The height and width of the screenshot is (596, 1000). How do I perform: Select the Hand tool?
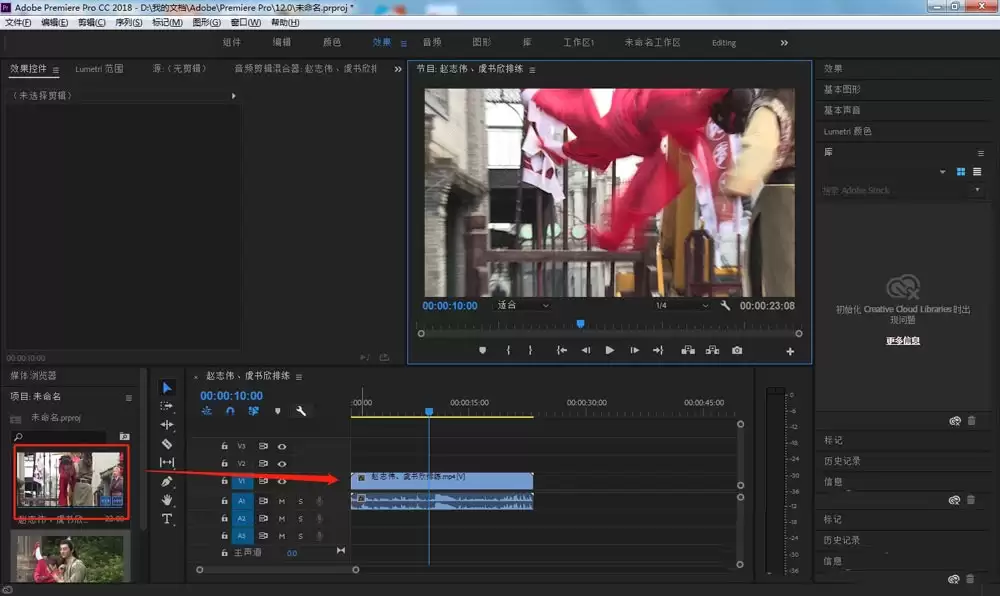pos(166,500)
